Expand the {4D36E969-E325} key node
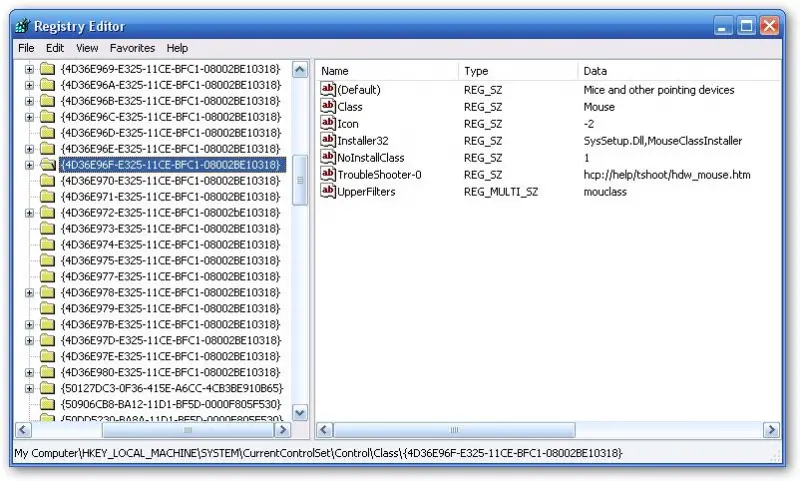This screenshot has width=800, height=481. pos(29,69)
